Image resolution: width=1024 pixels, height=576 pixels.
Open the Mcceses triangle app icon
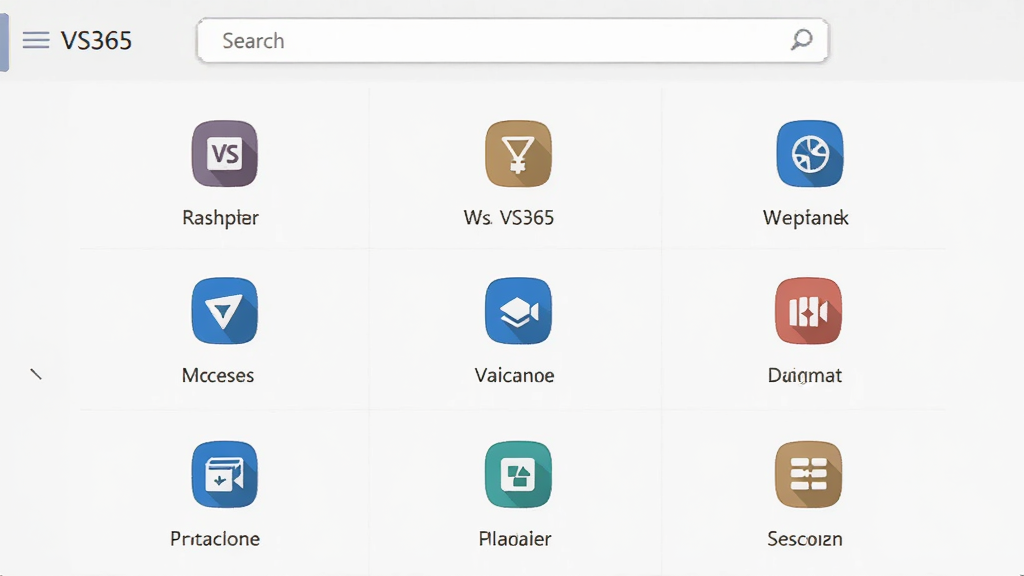pyautogui.click(x=225, y=311)
